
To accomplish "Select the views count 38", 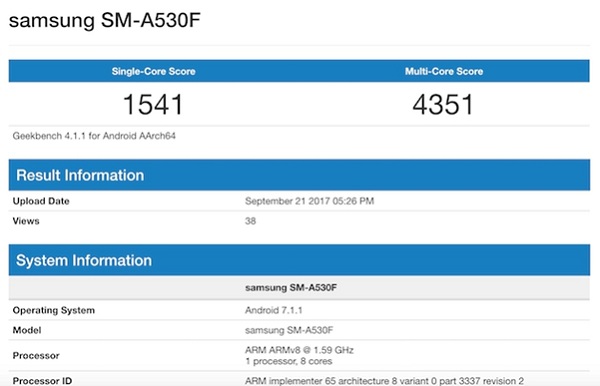I will [x=250, y=221].
